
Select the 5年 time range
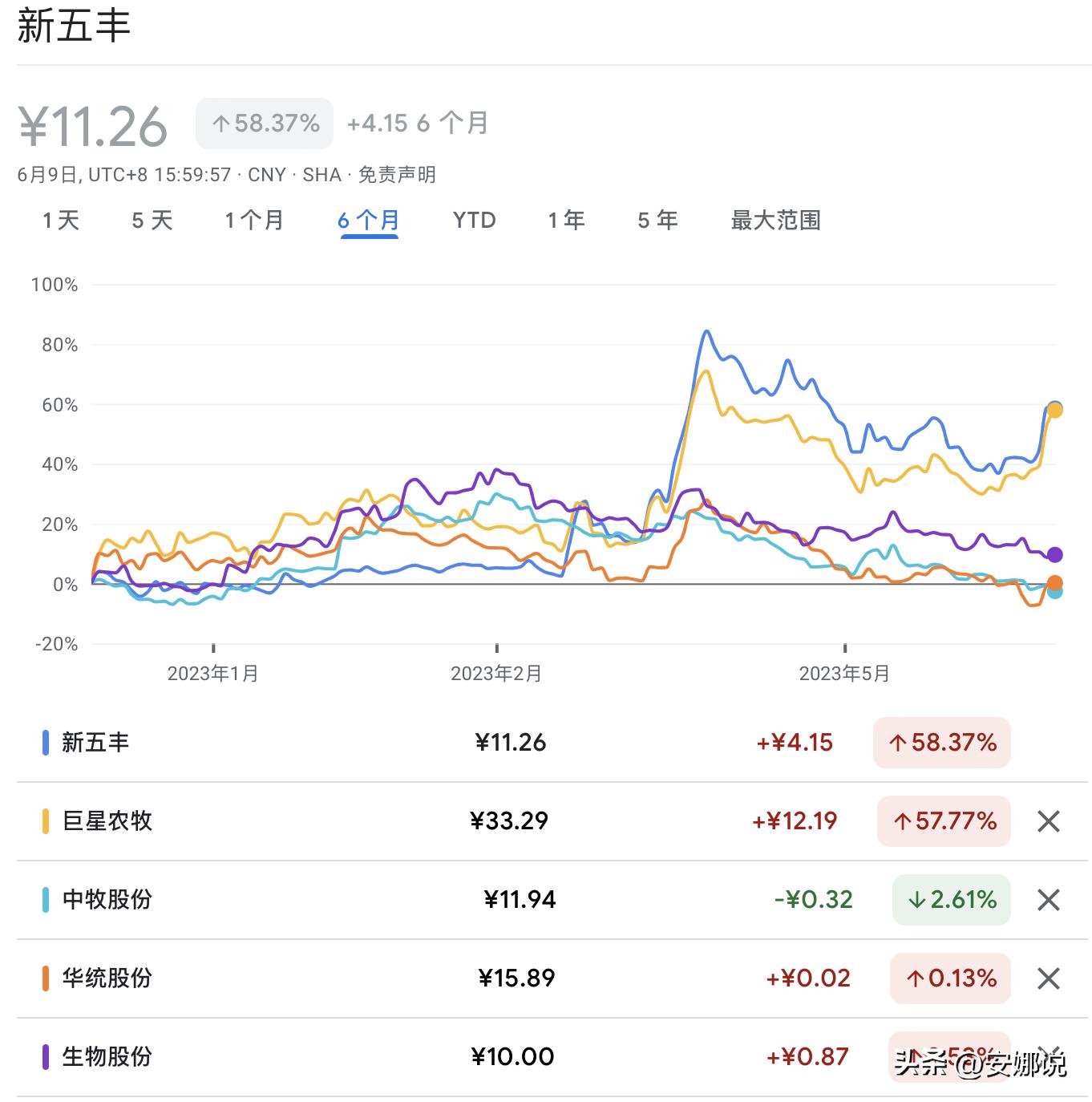[657, 221]
